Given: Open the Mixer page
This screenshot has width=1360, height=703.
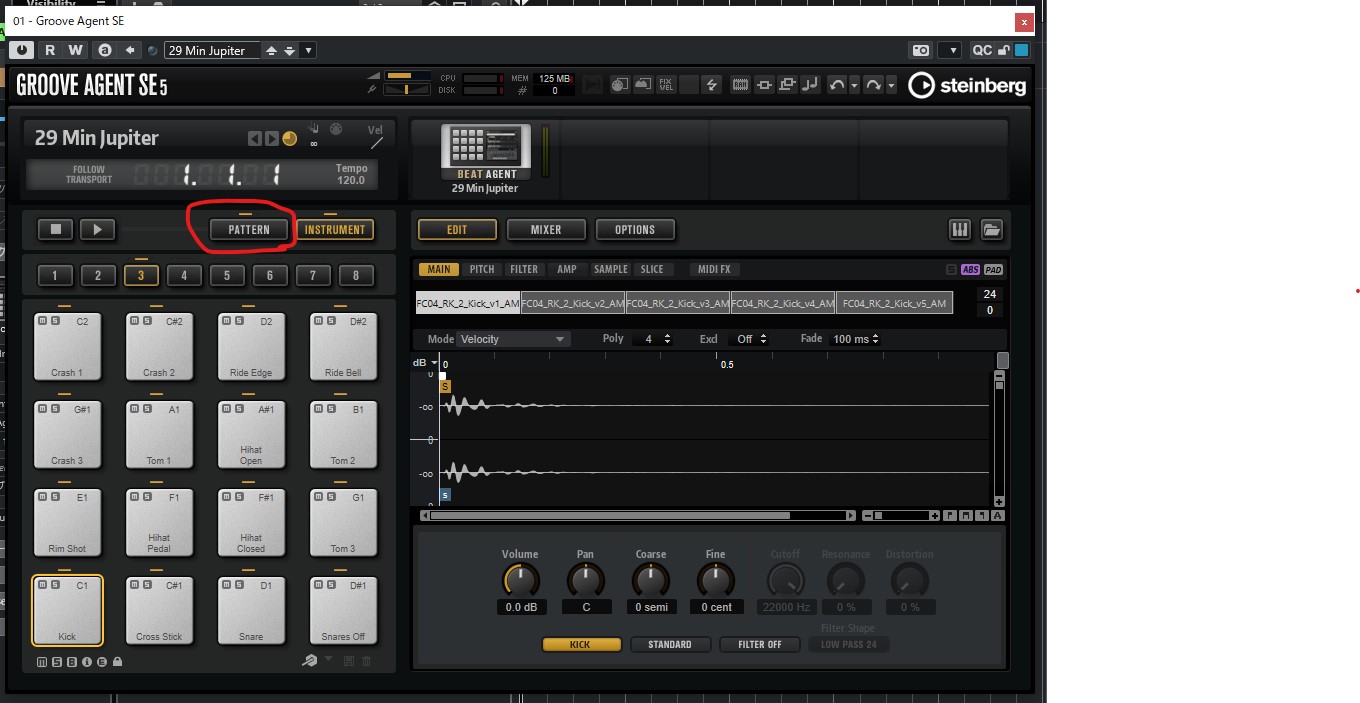Looking at the screenshot, I should point(546,229).
